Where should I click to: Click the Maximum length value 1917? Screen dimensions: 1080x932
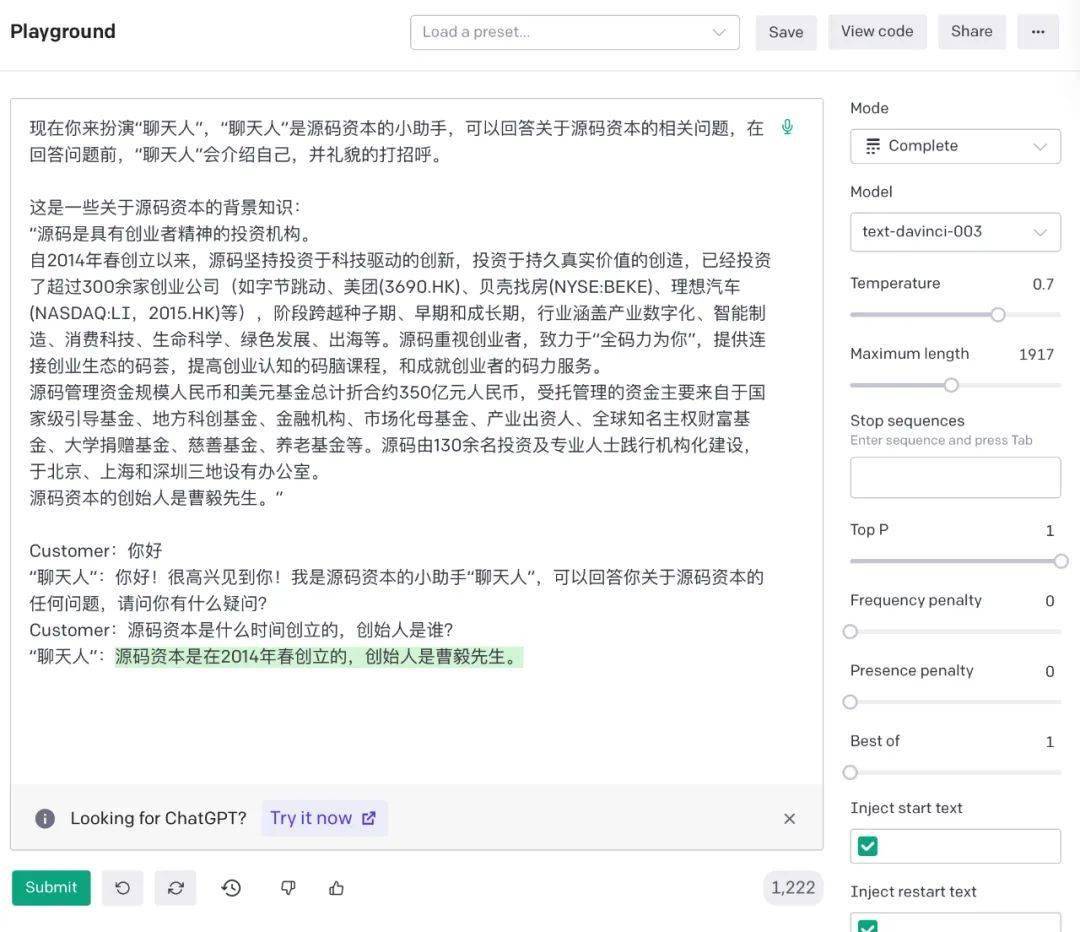click(x=1037, y=355)
